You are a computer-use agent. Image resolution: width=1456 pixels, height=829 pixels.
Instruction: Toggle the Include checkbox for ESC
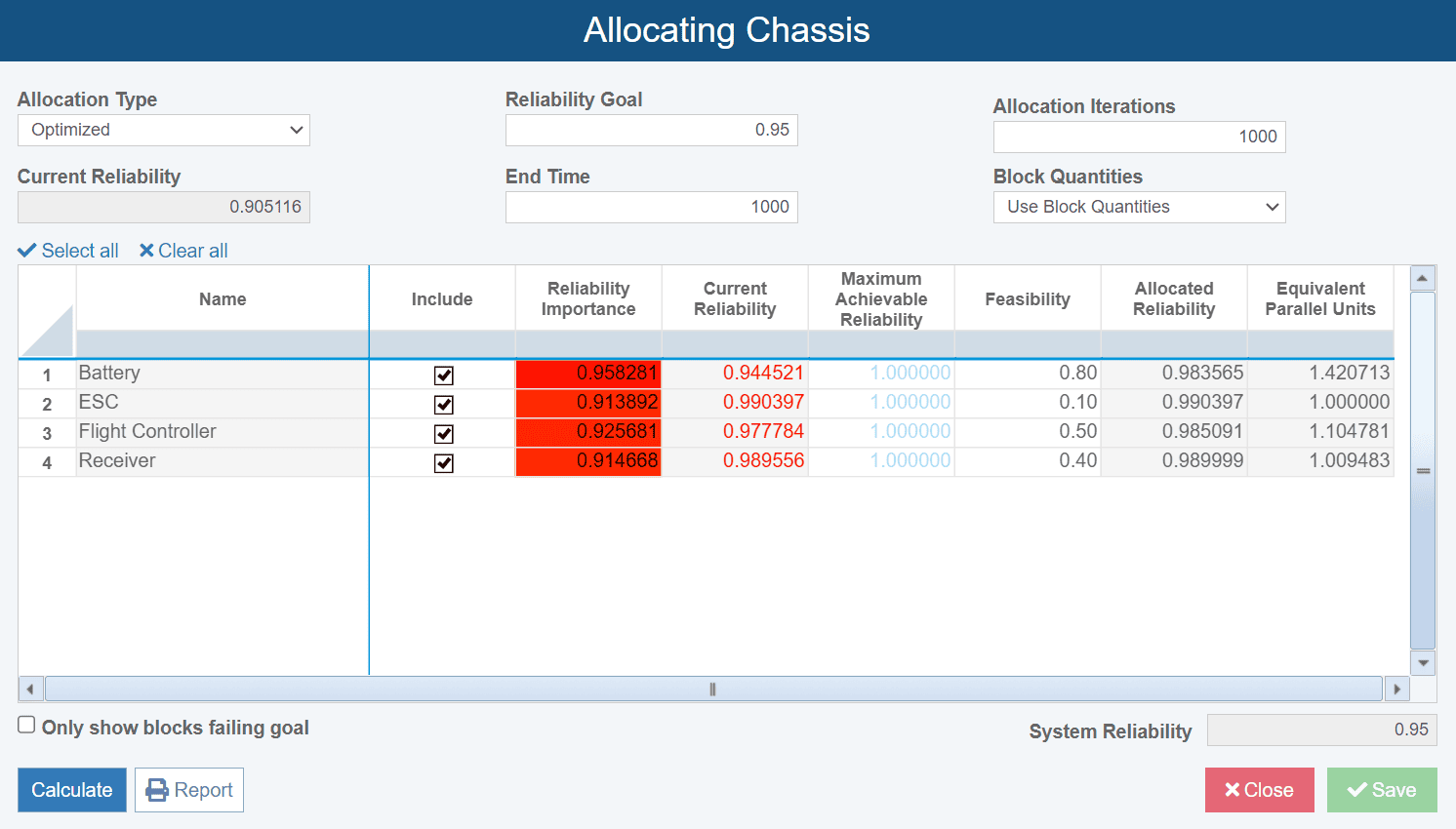point(444,405)
